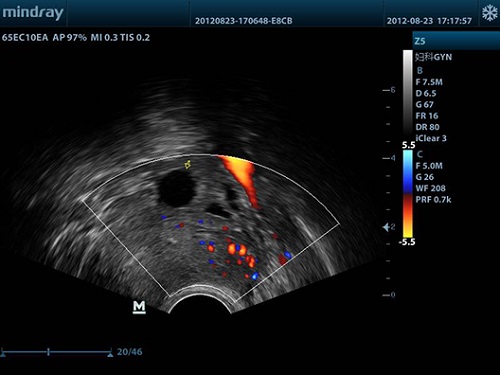The height and width of the screenshot is (375, 500).
Task: Click the focus position arrow on depth scale
Action: click(386, 227)
